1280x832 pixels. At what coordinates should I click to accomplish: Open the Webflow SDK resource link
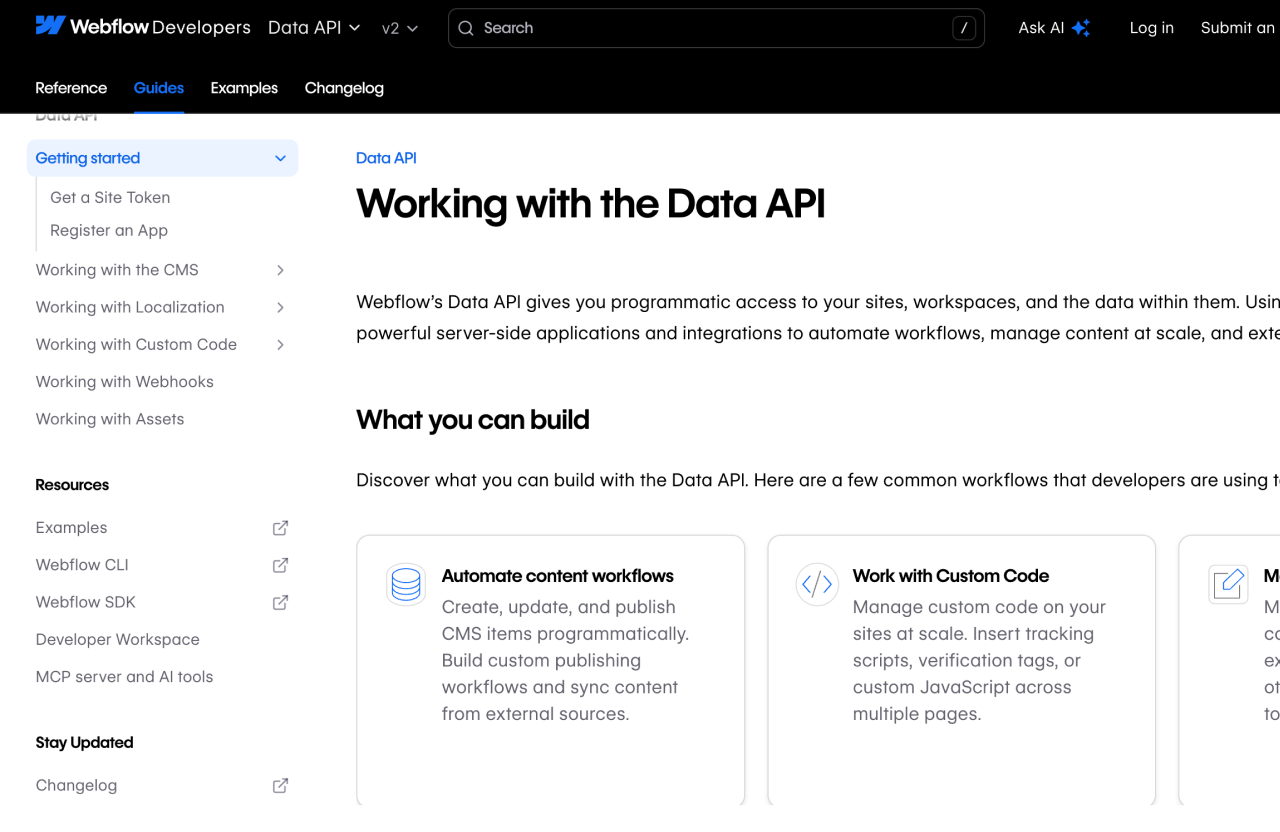85,602
